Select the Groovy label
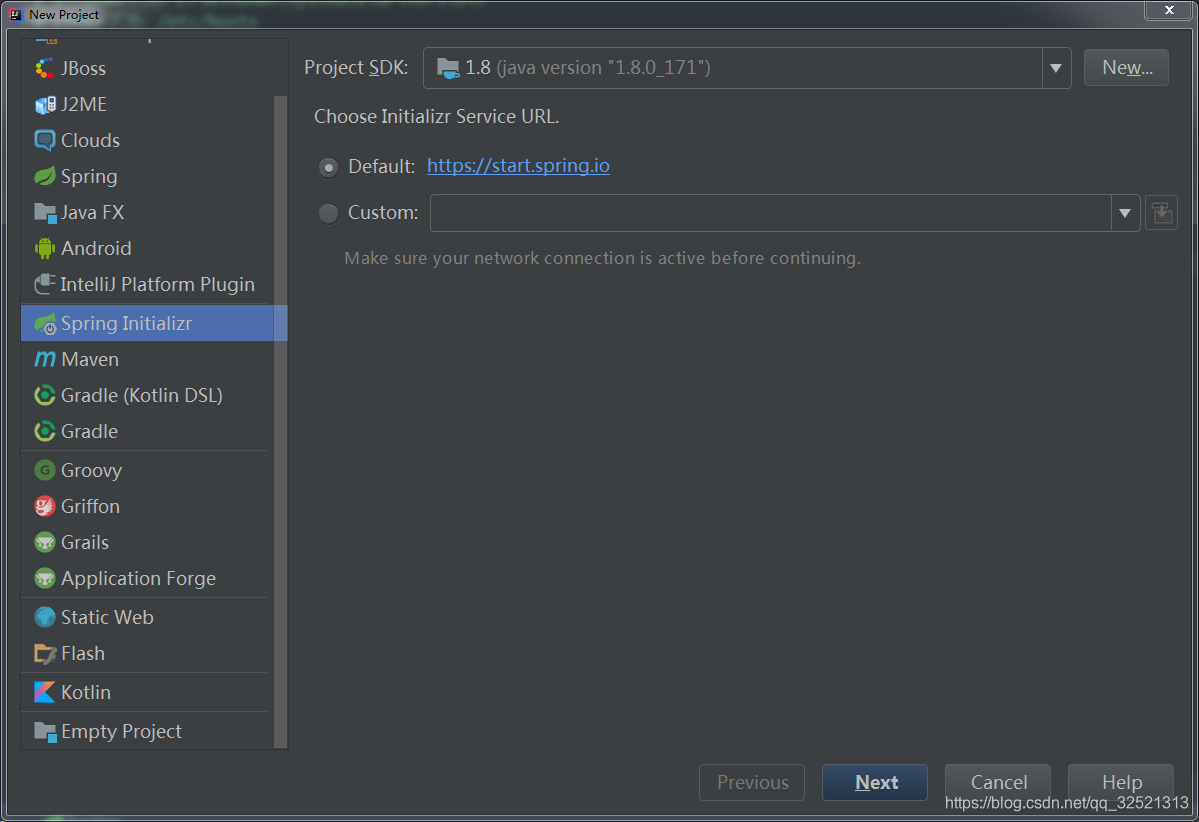 [91, 469]
